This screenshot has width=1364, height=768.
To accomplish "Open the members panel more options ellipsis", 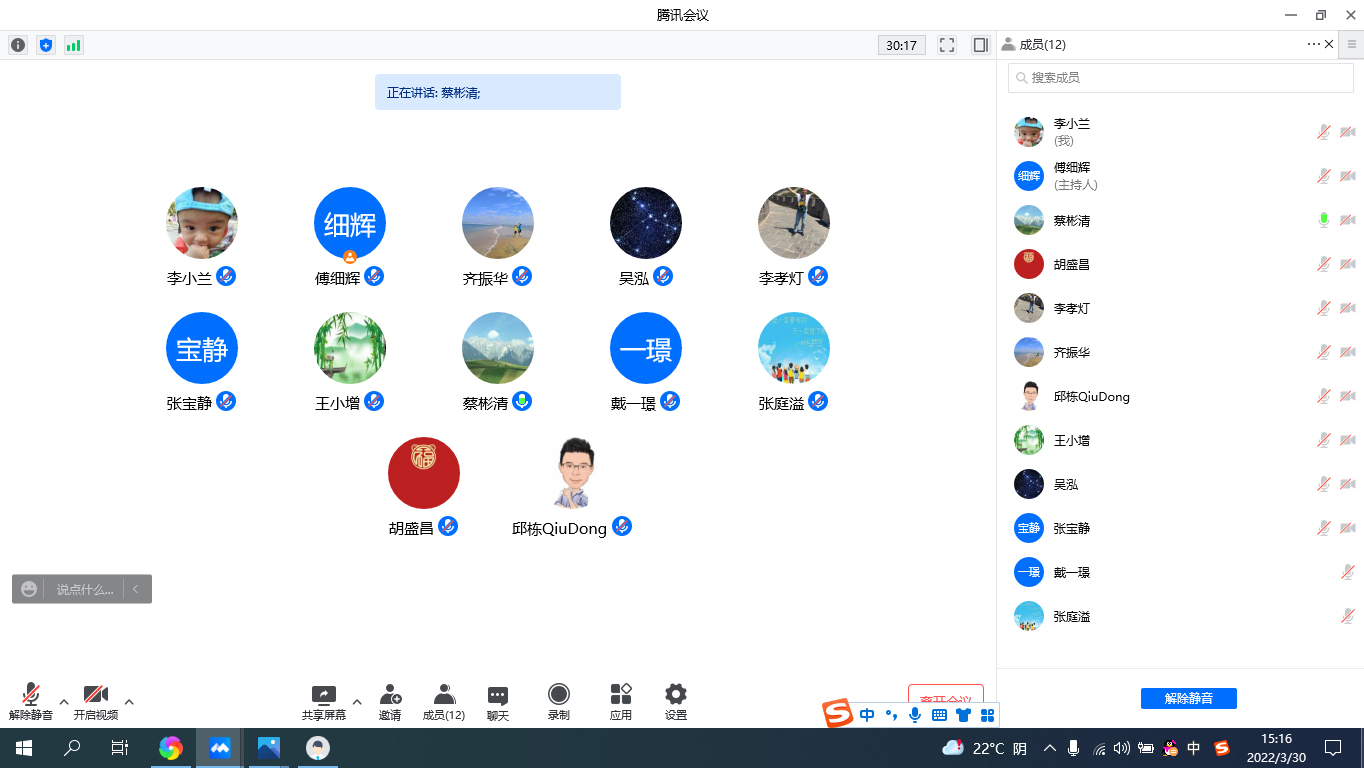I will (x=1313, y=44).
